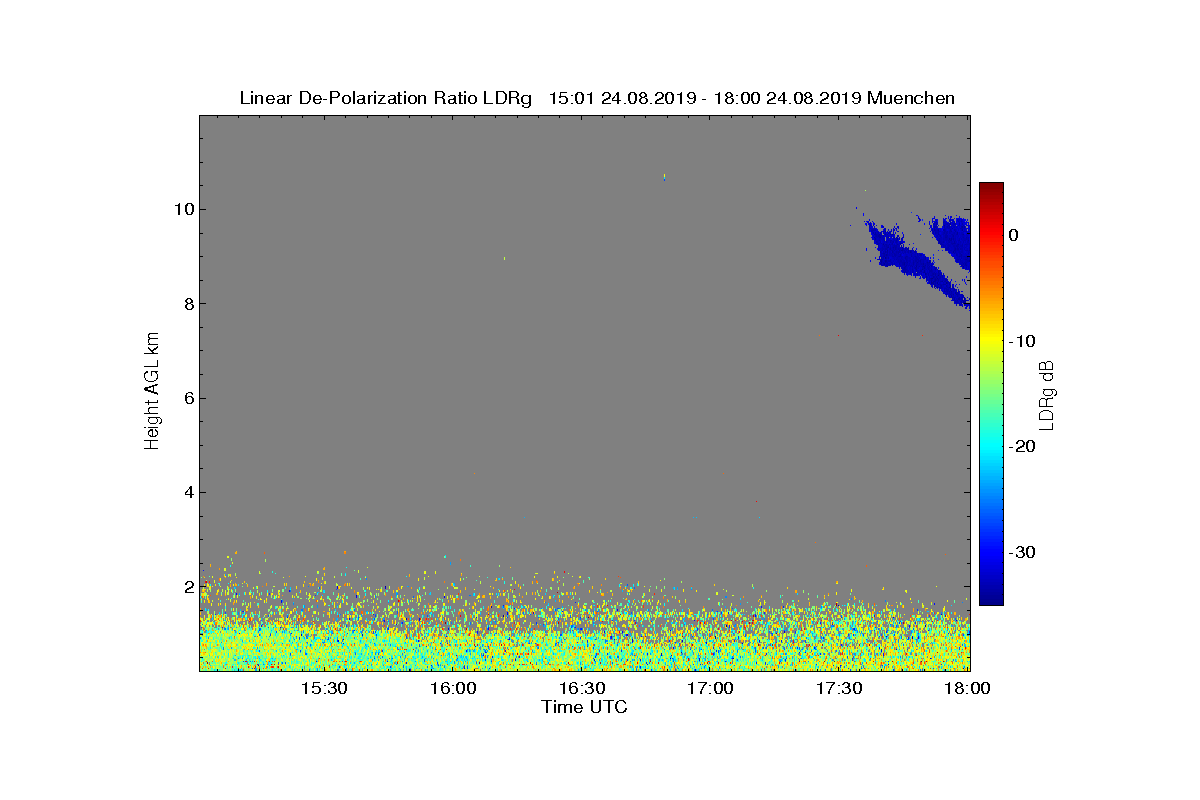Click the 15:30 time tick label
Screen dimensions: 1200x800
click(x=324, y=689)
